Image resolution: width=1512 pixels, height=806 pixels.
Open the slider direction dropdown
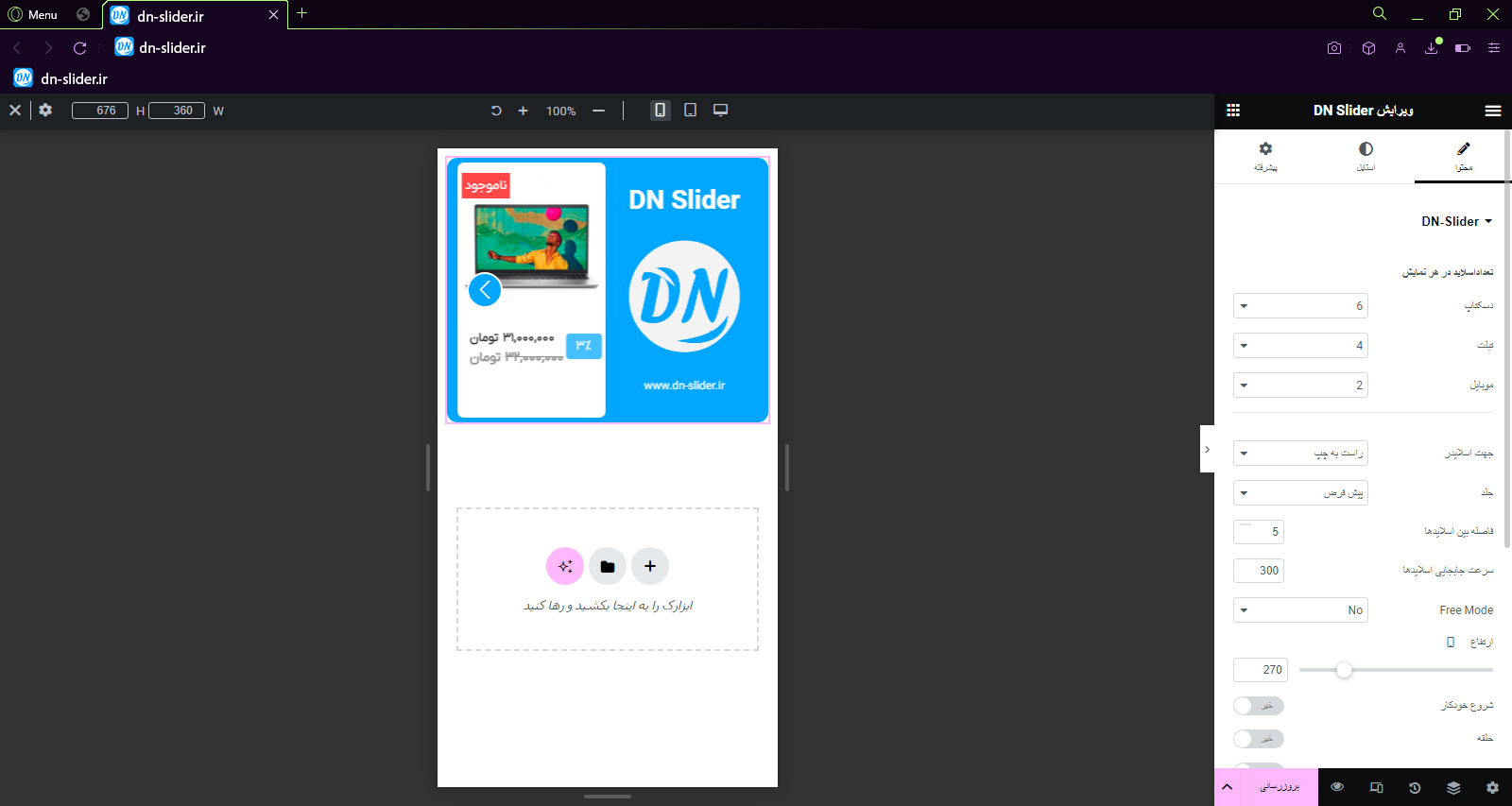pos(1300,453)
